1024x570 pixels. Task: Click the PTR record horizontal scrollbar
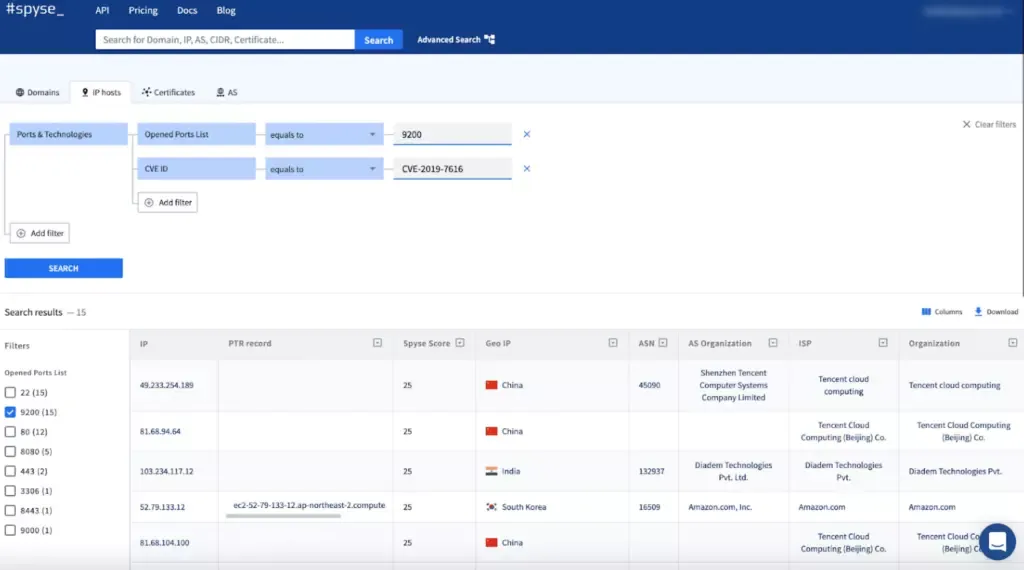tap(283, 516)
